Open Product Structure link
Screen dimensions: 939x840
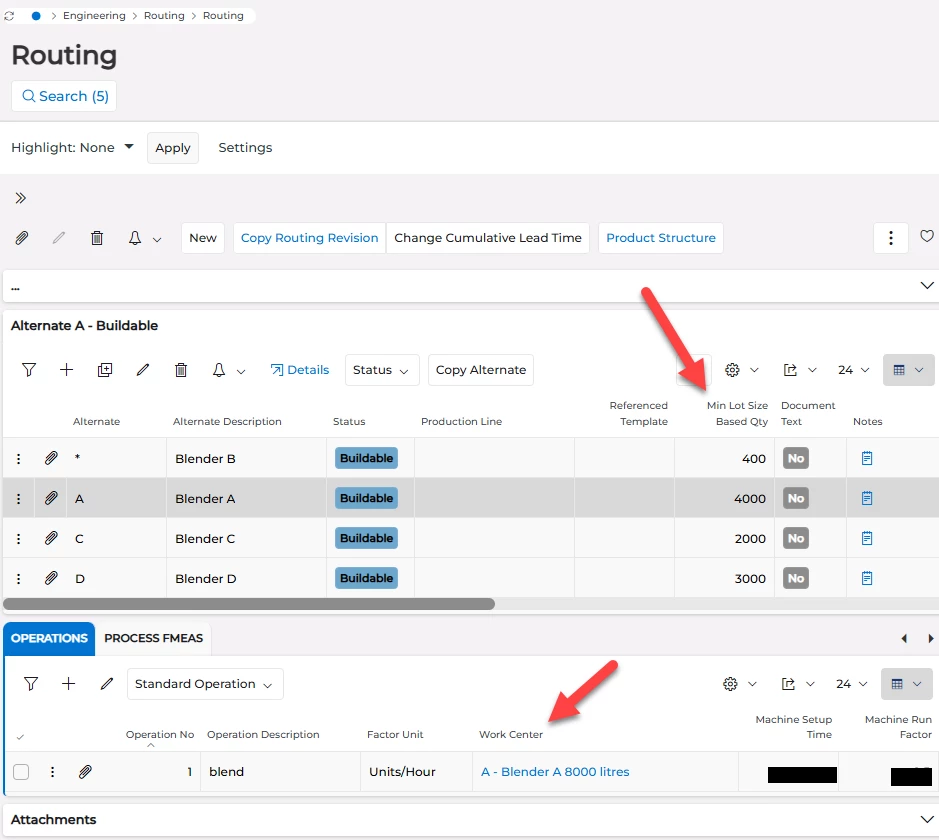pyautogui.click(x=661, y=238)
